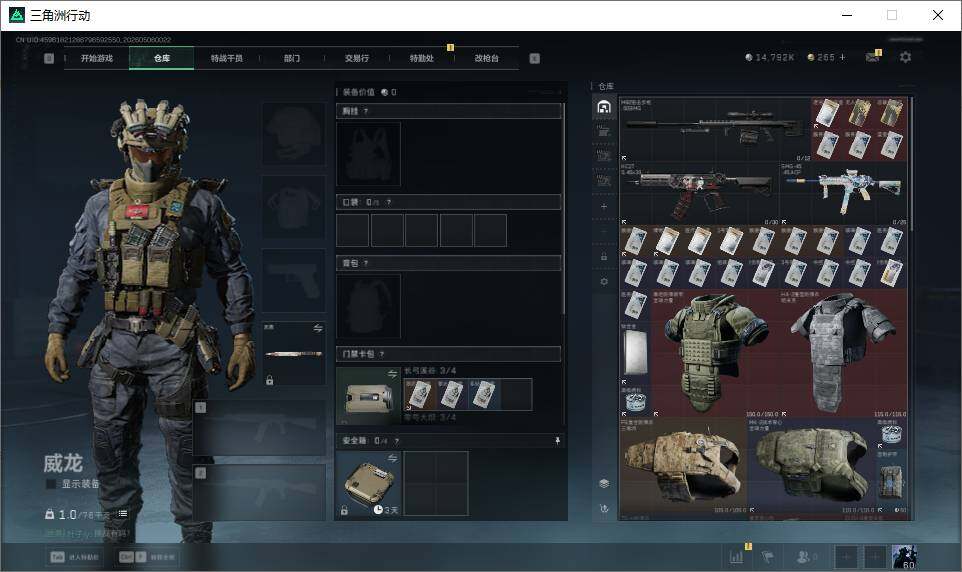This screenshot has height=572, width=962.
Task: Show help for 口袋 section
Action: coord(388,202)
